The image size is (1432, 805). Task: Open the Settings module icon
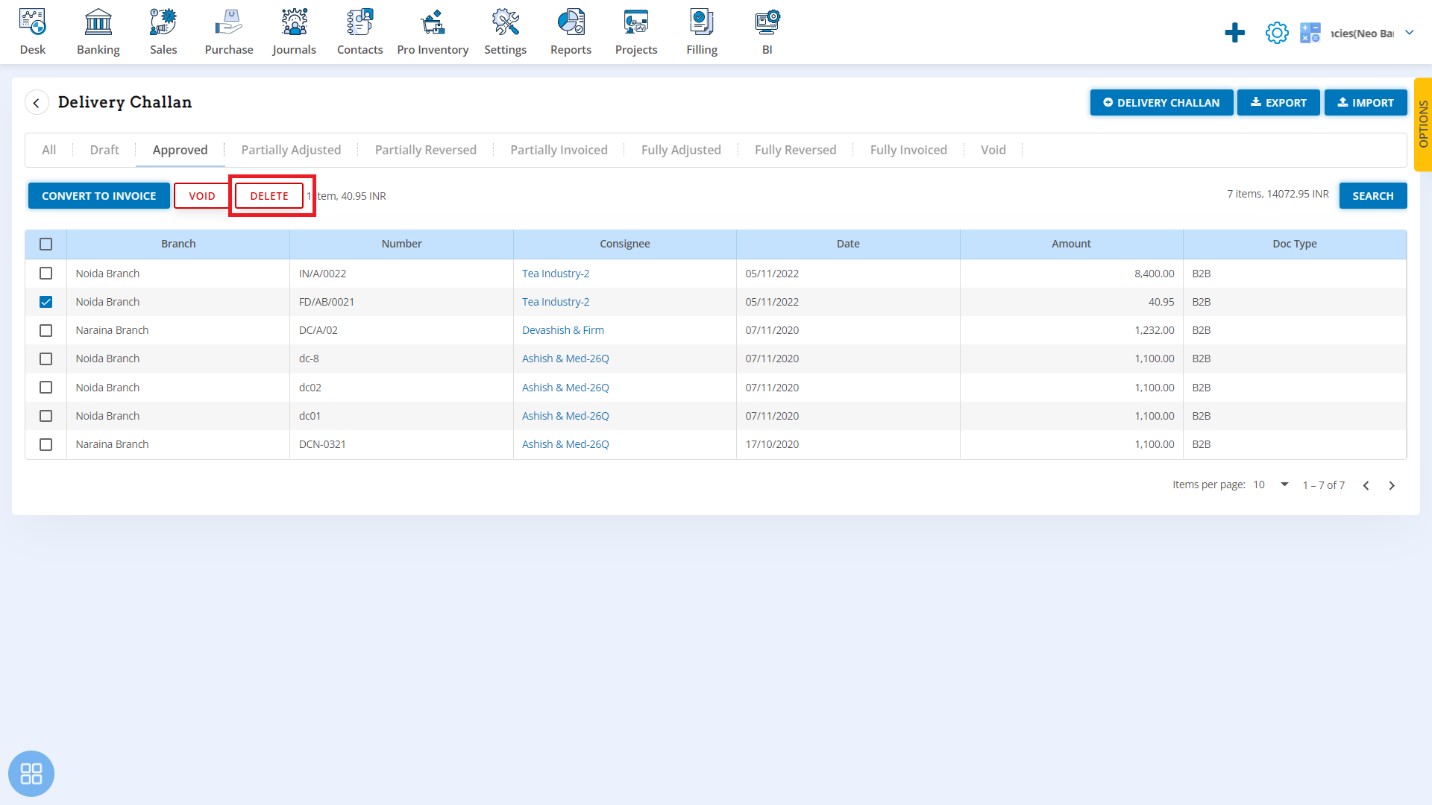point(505,21)
